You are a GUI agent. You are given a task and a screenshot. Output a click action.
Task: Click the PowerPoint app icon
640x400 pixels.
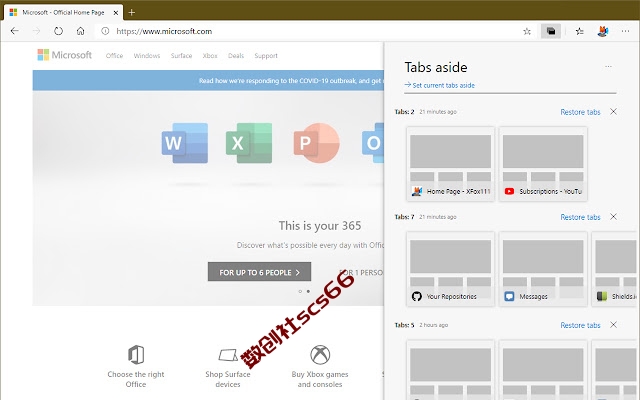click(x=316, y=143)
